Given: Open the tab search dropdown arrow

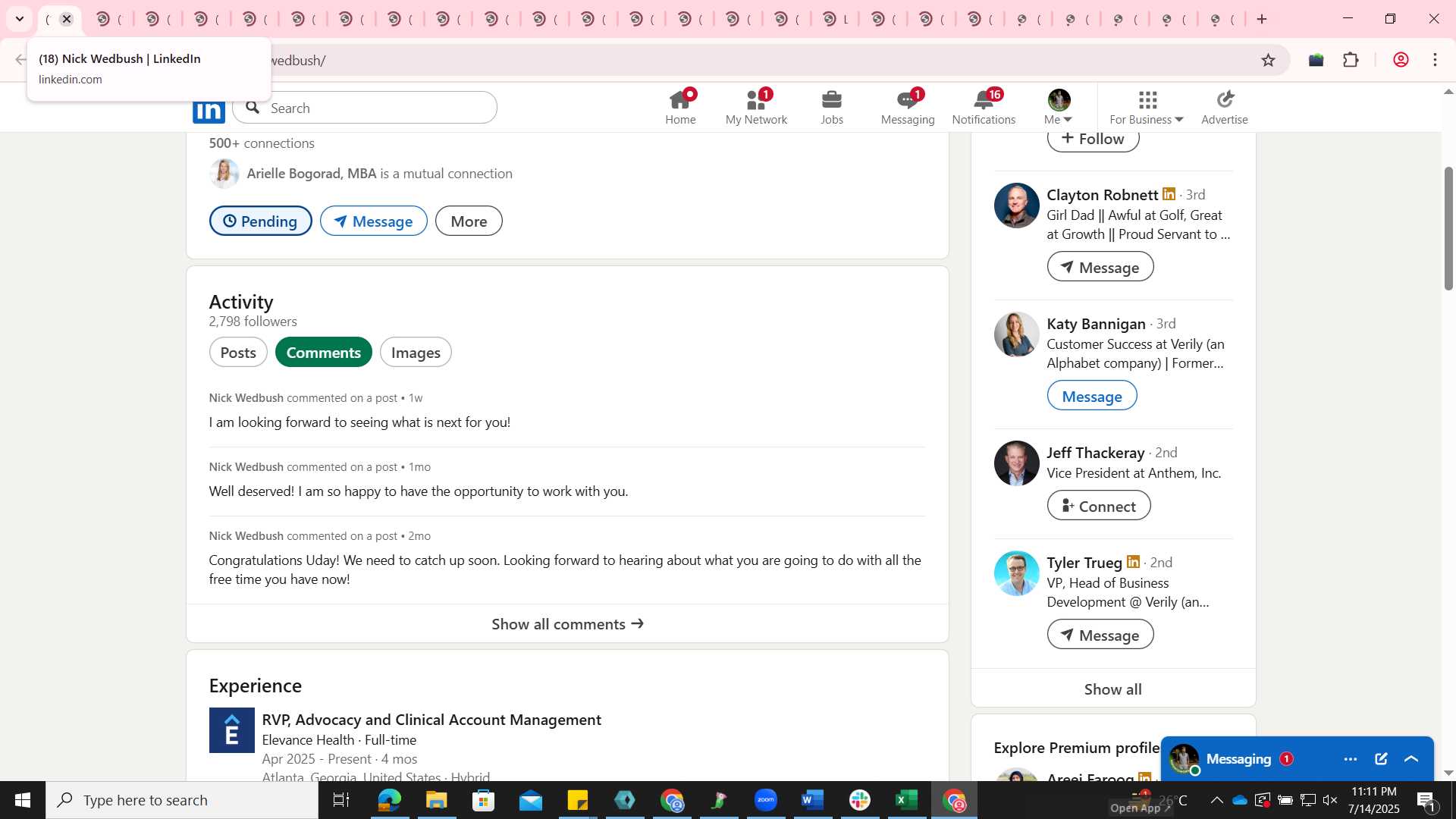Looking at the screenshot, I should coord(20,19).
